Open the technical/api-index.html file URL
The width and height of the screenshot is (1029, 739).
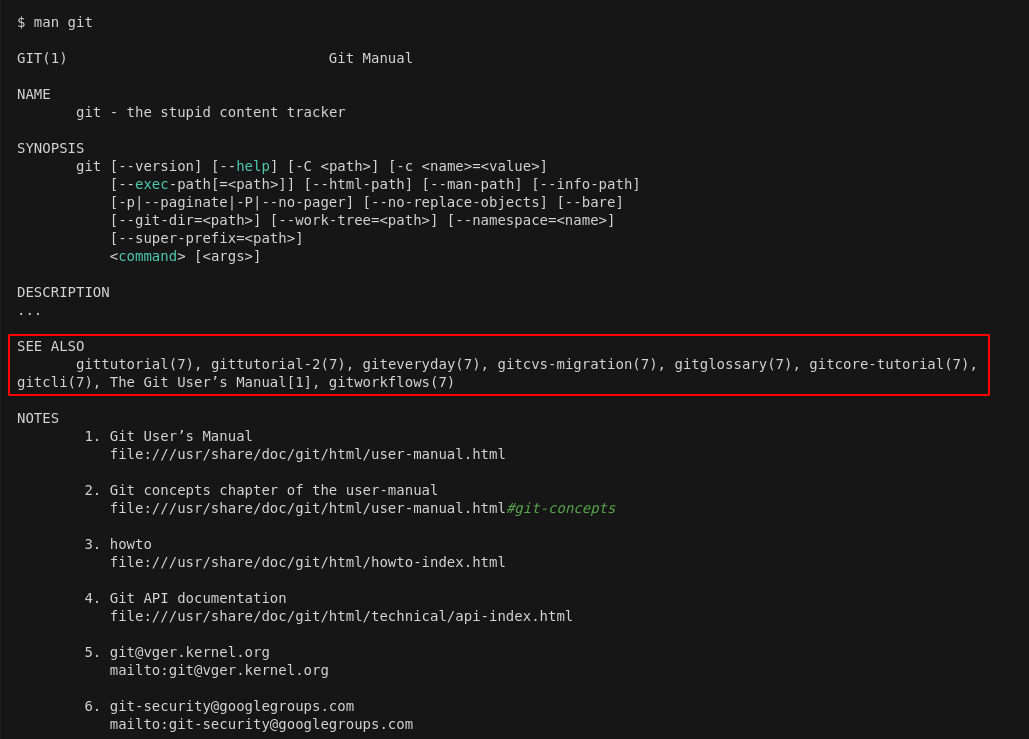[x=341, y=616]
